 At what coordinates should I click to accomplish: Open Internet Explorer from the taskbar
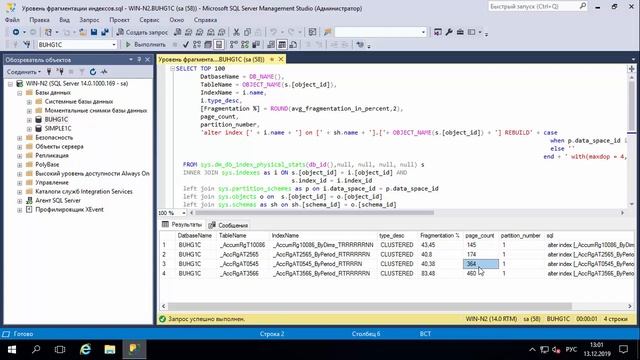(85, 349)
